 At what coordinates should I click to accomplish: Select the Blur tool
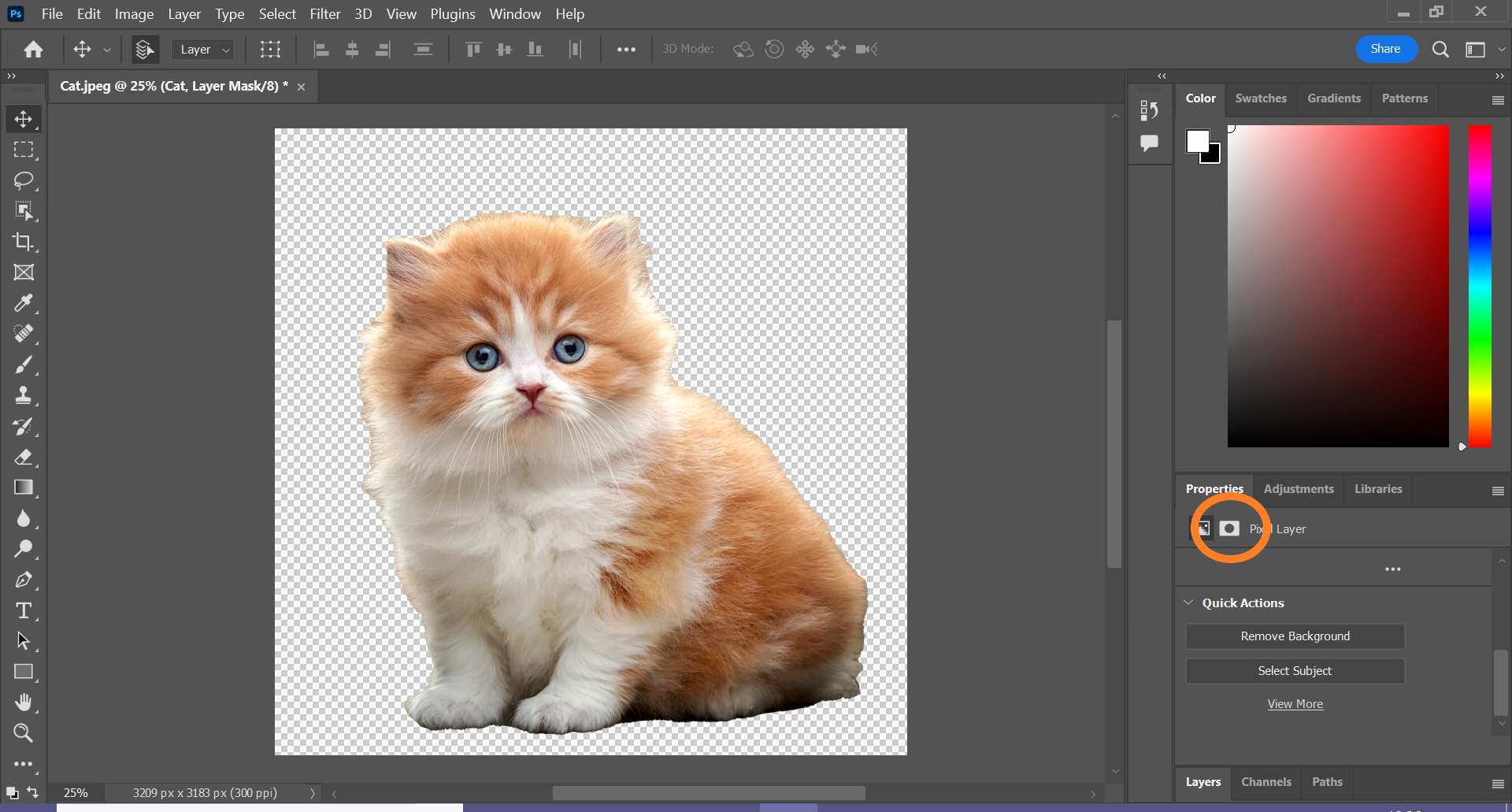pyautogui.click(x=24, y=518)
